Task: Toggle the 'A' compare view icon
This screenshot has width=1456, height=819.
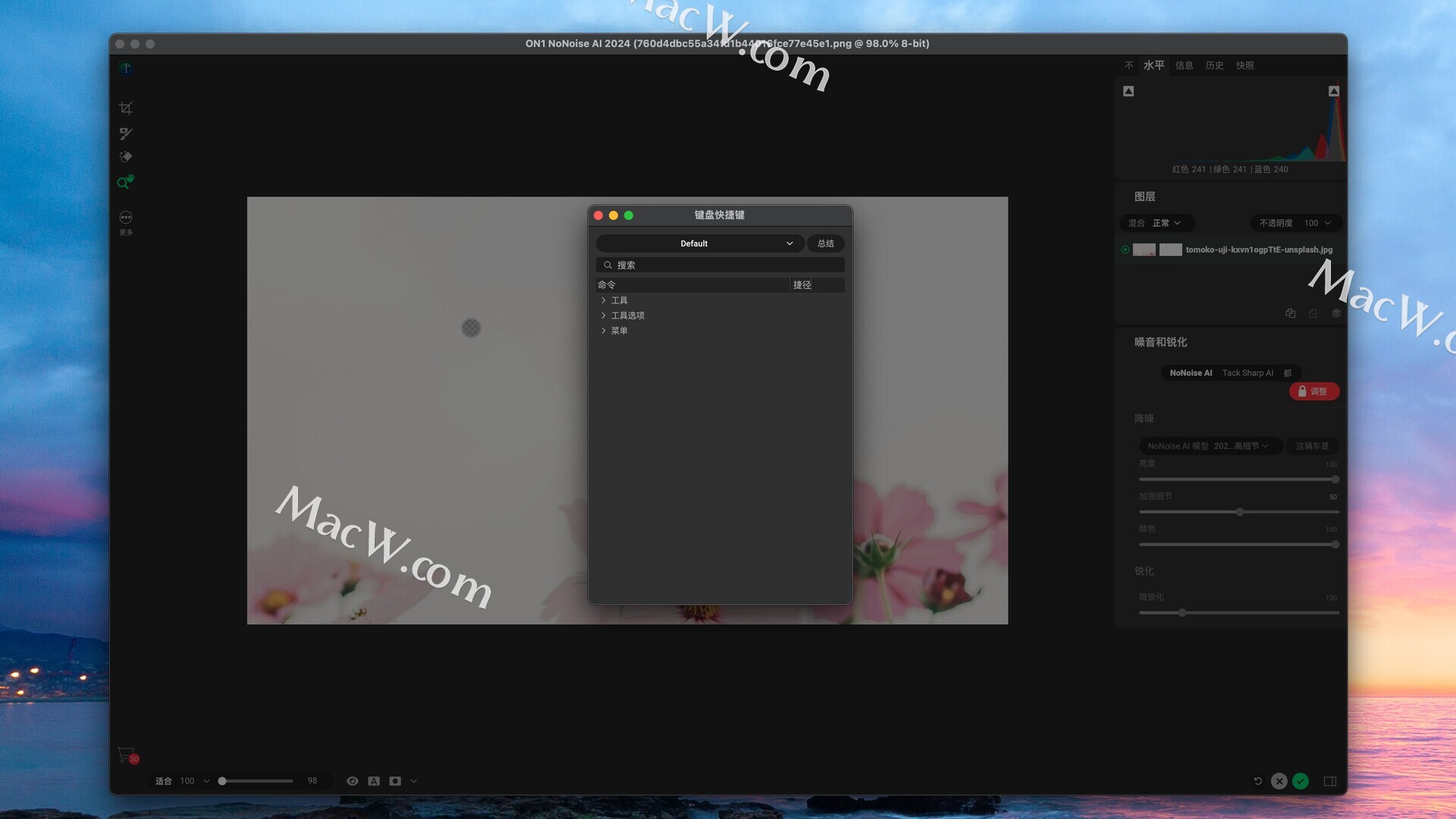Action: (x=374, y=781)
